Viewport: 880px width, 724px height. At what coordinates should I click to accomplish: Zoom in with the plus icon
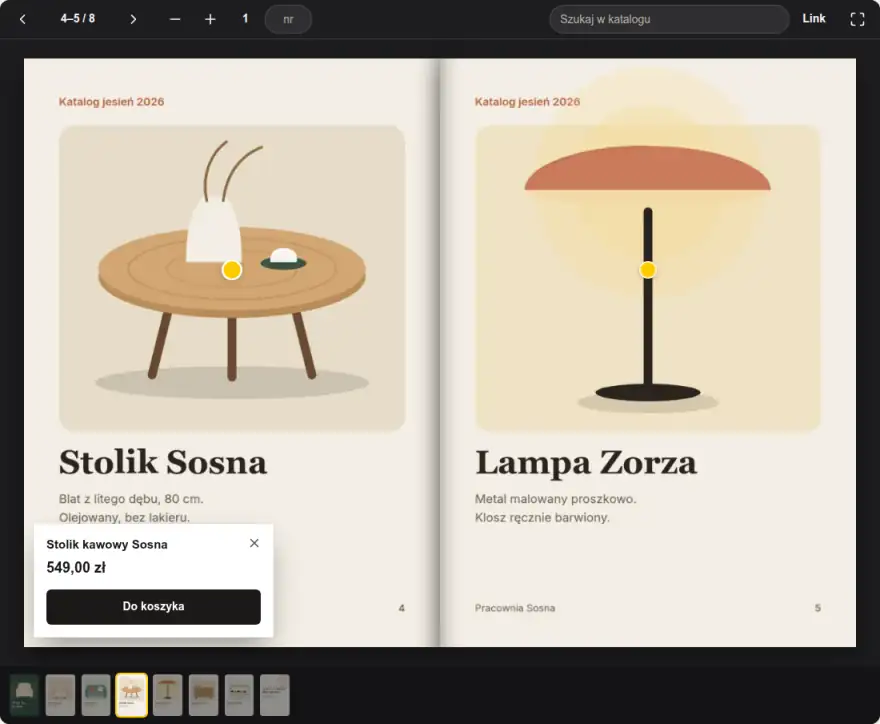tap(210, 19)
